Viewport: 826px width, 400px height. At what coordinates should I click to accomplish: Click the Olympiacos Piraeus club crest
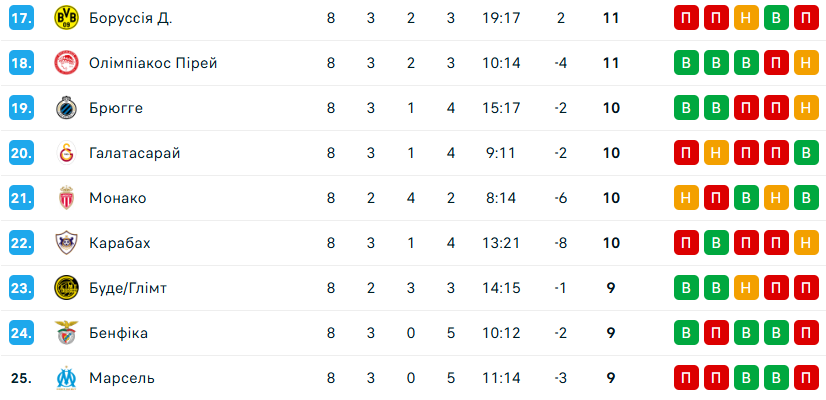(x=66, y=64)
